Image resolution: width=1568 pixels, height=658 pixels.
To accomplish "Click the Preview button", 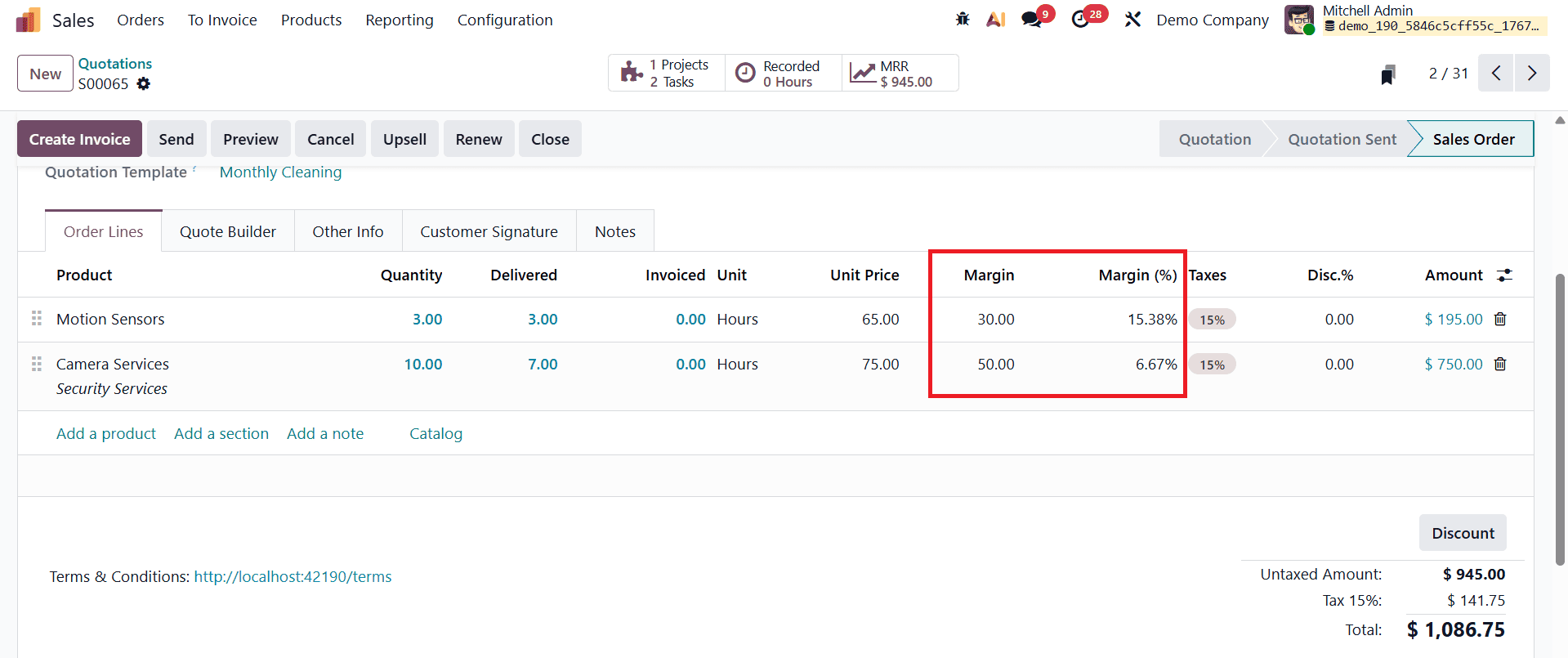I will pos(251,139).
